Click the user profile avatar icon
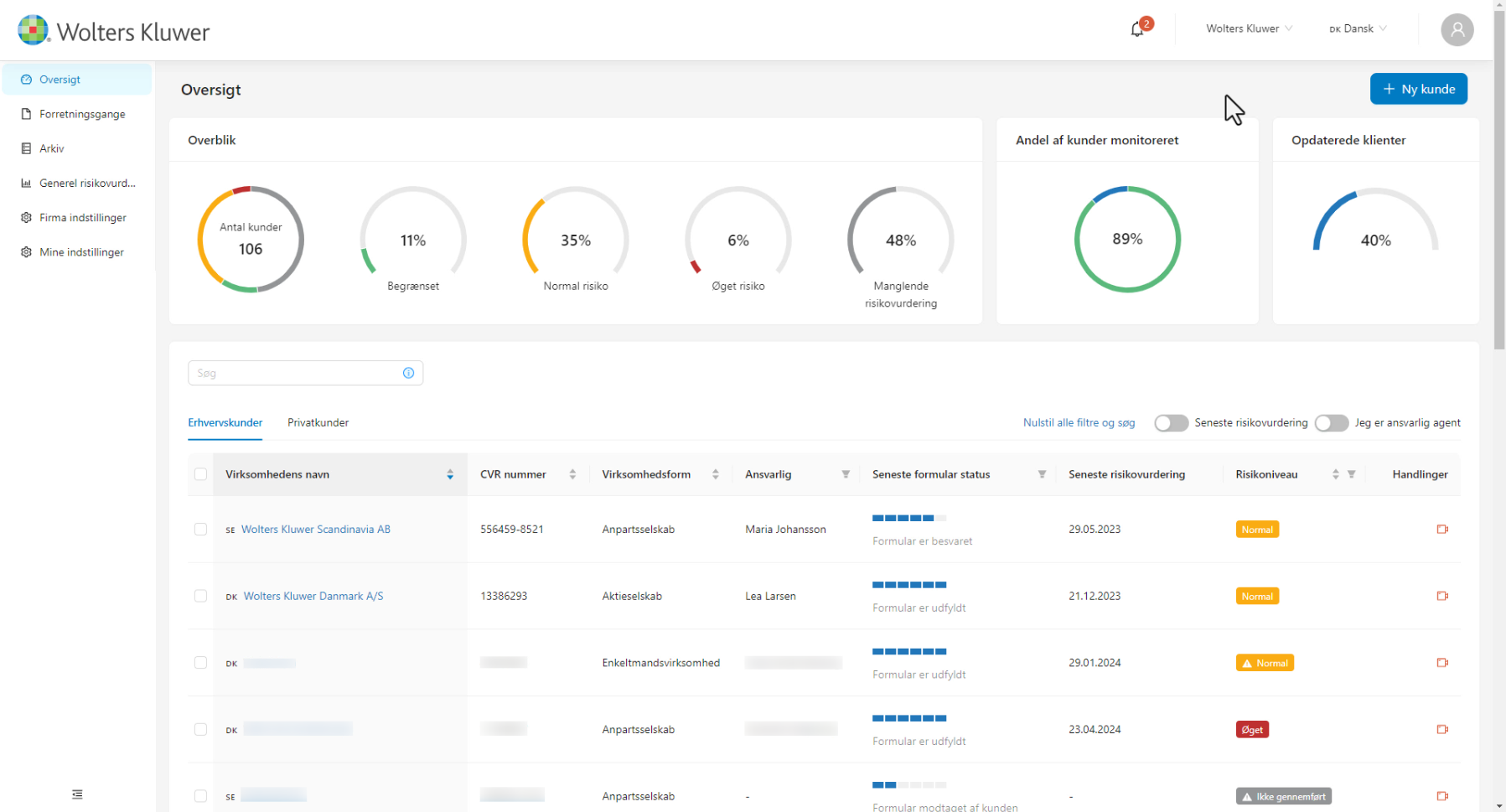 [x=1457, y=30]
